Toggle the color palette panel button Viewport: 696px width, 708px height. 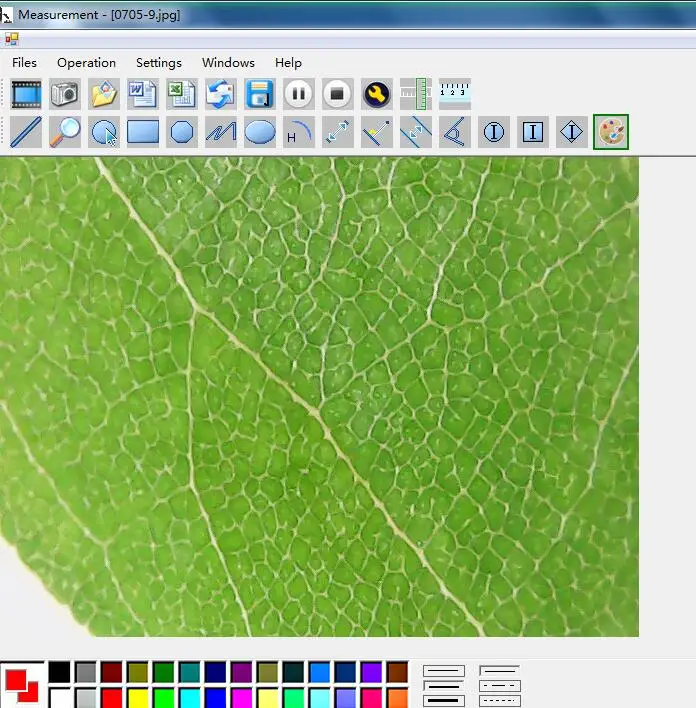[x=610, y=132]
